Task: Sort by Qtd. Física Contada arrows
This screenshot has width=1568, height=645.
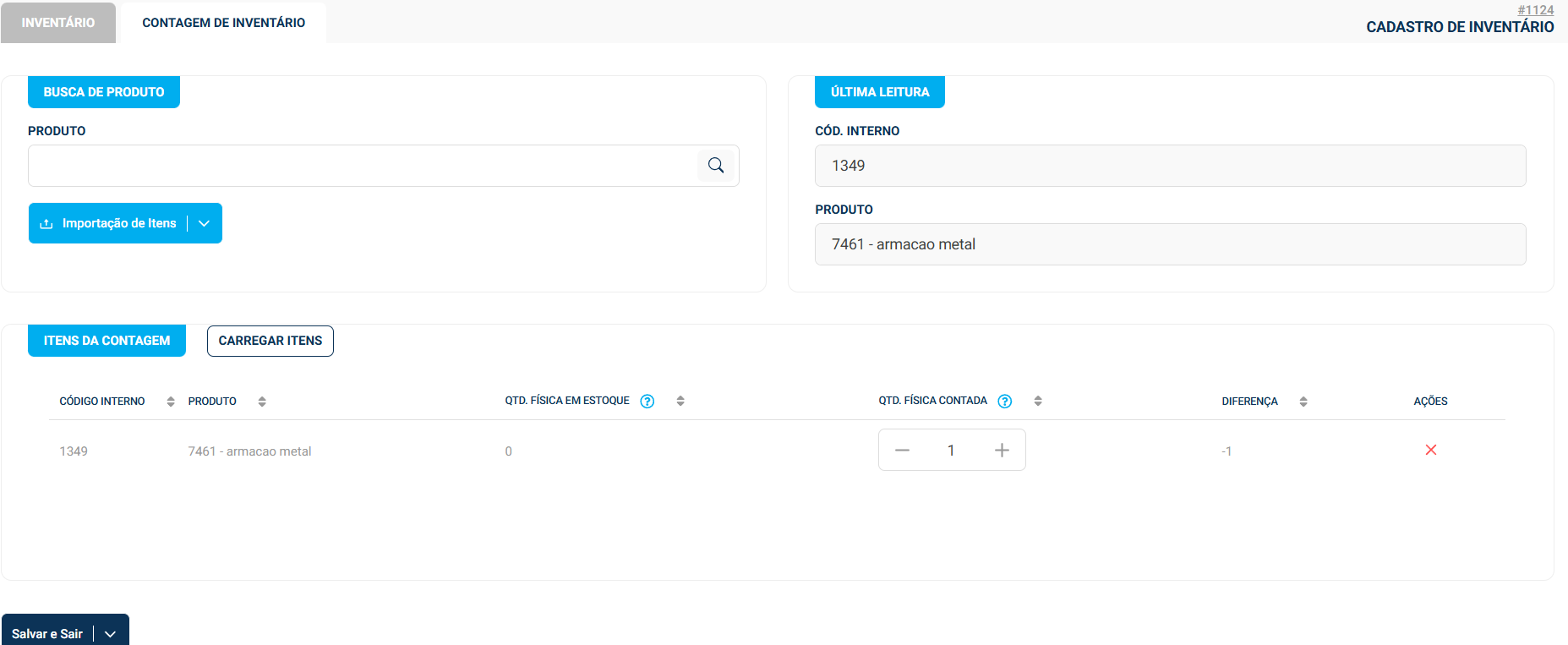Action: click(x=1038, y=402)
